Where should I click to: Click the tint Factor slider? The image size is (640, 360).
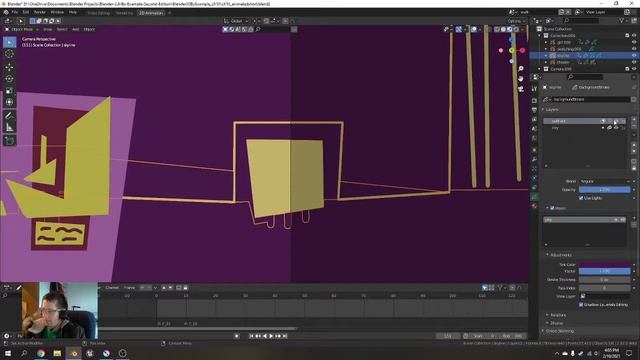coord(604,271)
